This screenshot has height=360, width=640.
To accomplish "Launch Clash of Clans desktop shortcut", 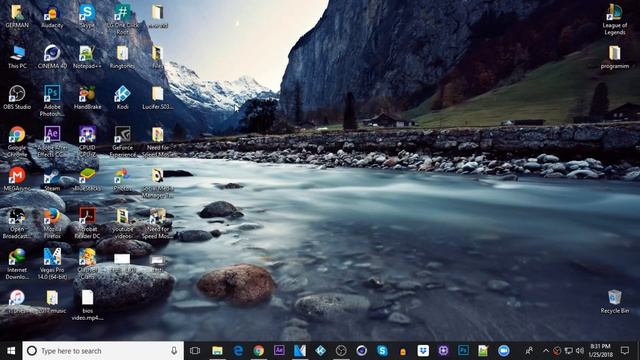I will [87, 264].
